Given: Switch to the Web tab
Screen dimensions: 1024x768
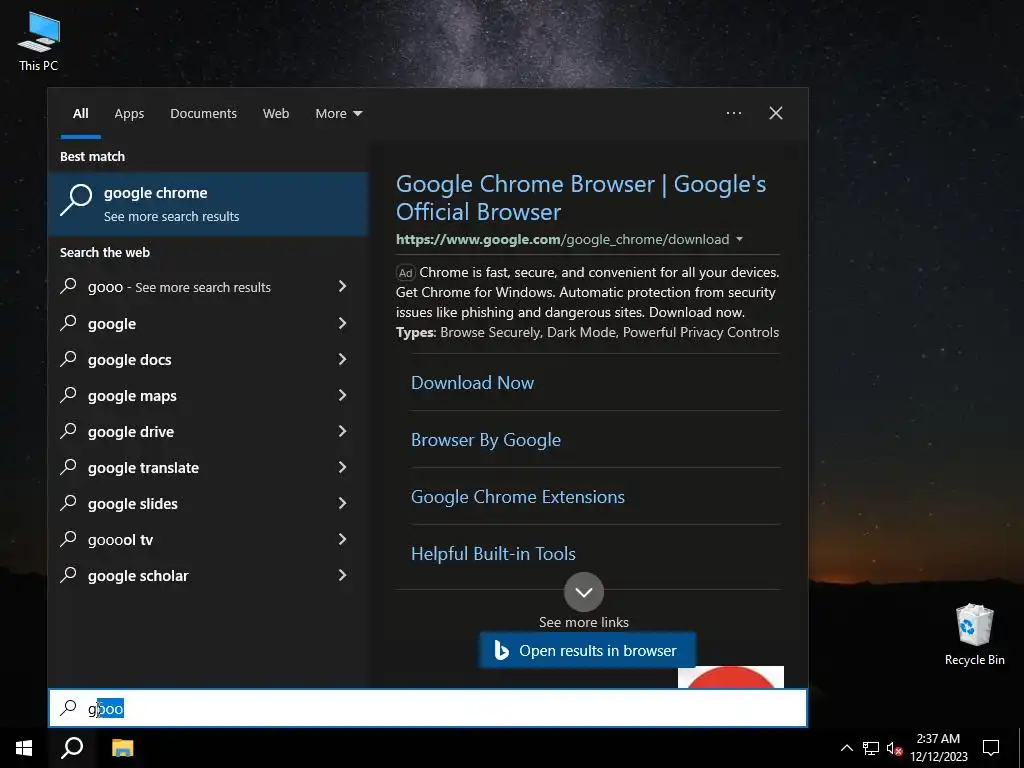Looking at the screenshot, I should coord(276,114).
